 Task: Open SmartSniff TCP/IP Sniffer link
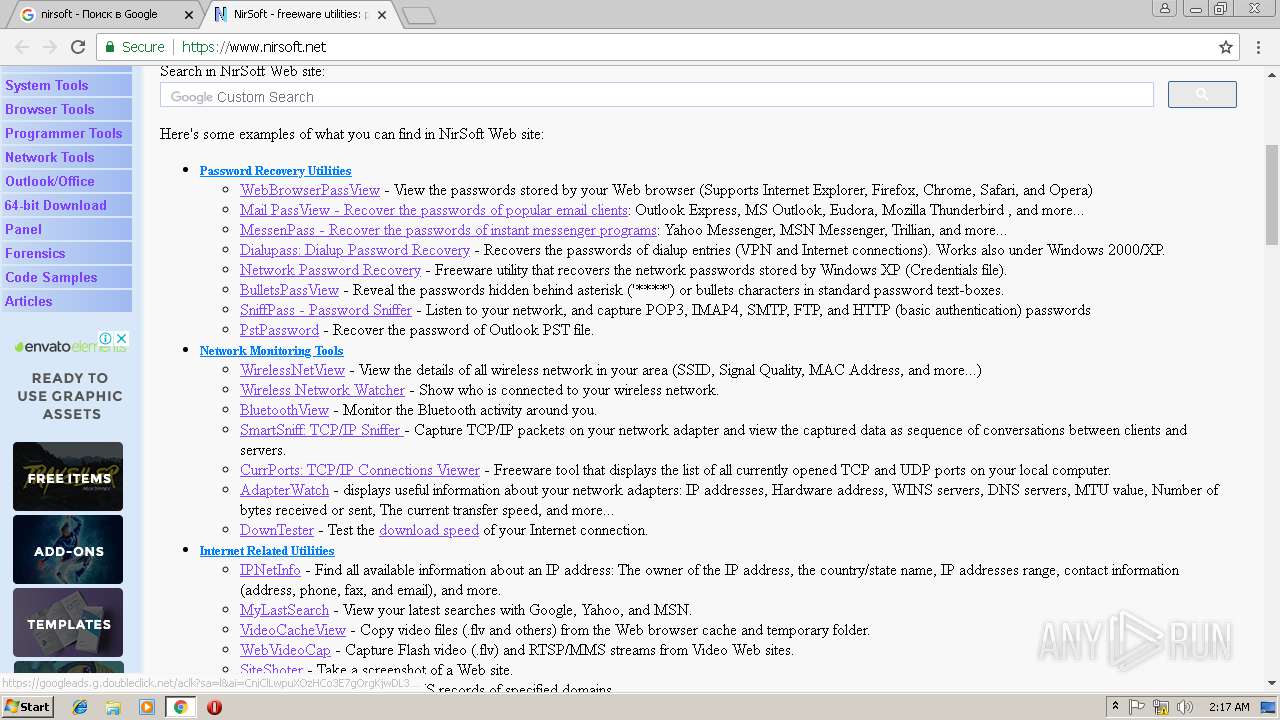(x=321, y=430)
